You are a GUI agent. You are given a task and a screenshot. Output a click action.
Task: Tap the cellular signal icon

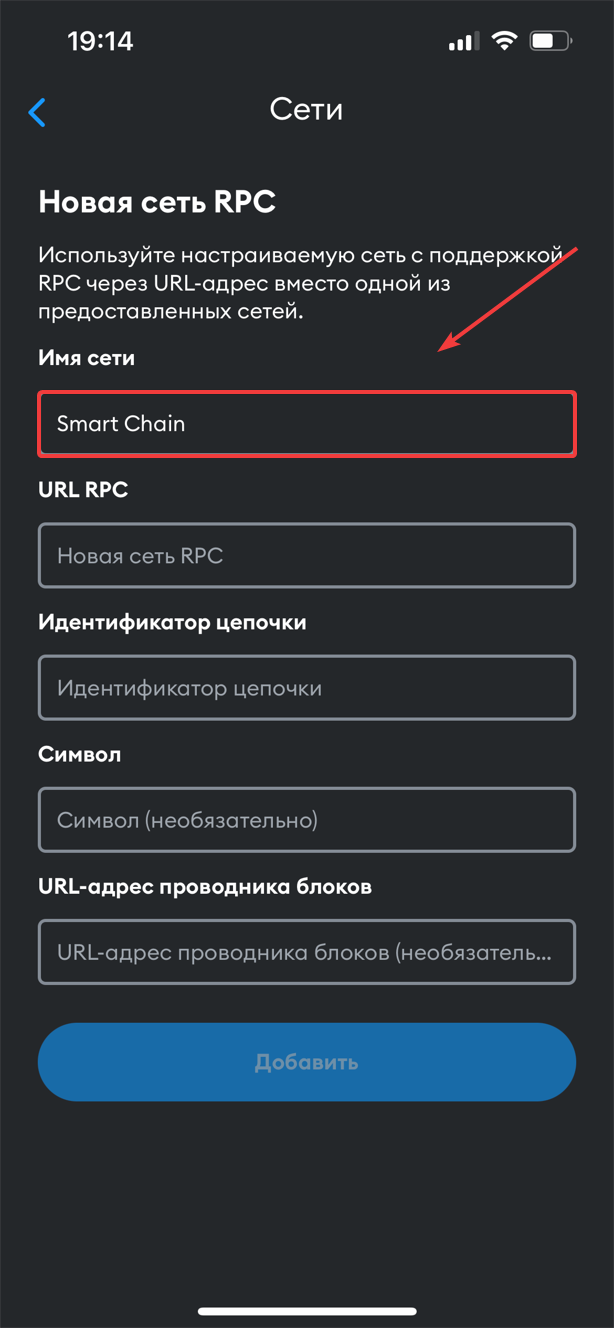(462, 42)
